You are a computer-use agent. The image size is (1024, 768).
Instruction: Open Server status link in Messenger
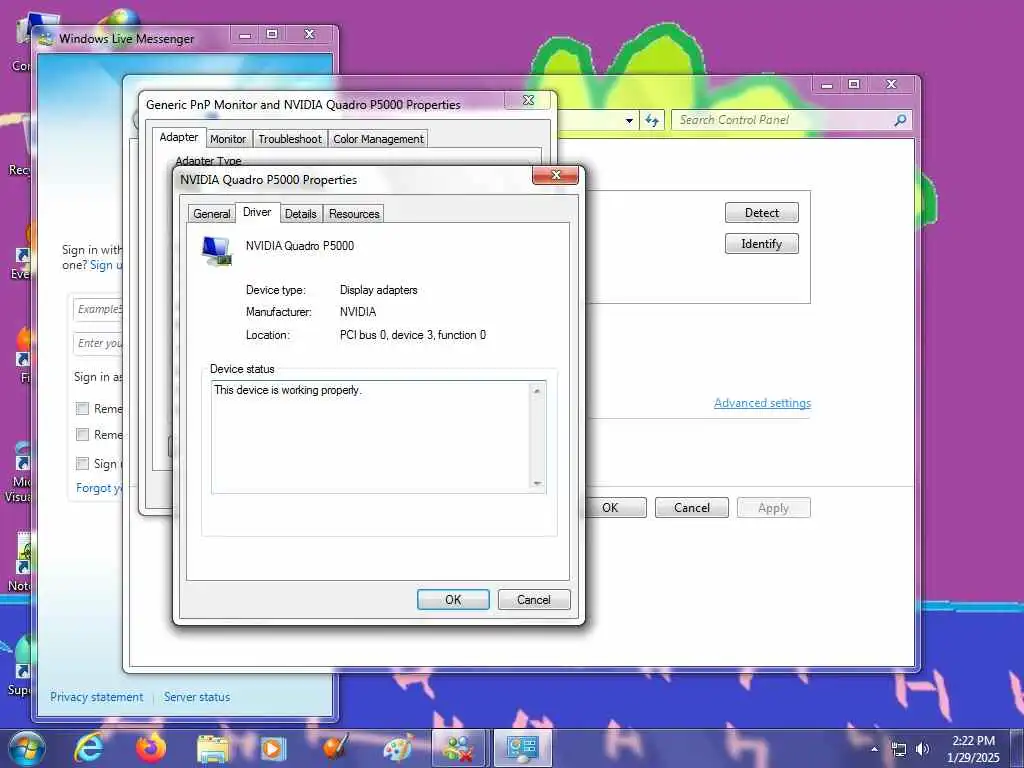coord(197,697)
